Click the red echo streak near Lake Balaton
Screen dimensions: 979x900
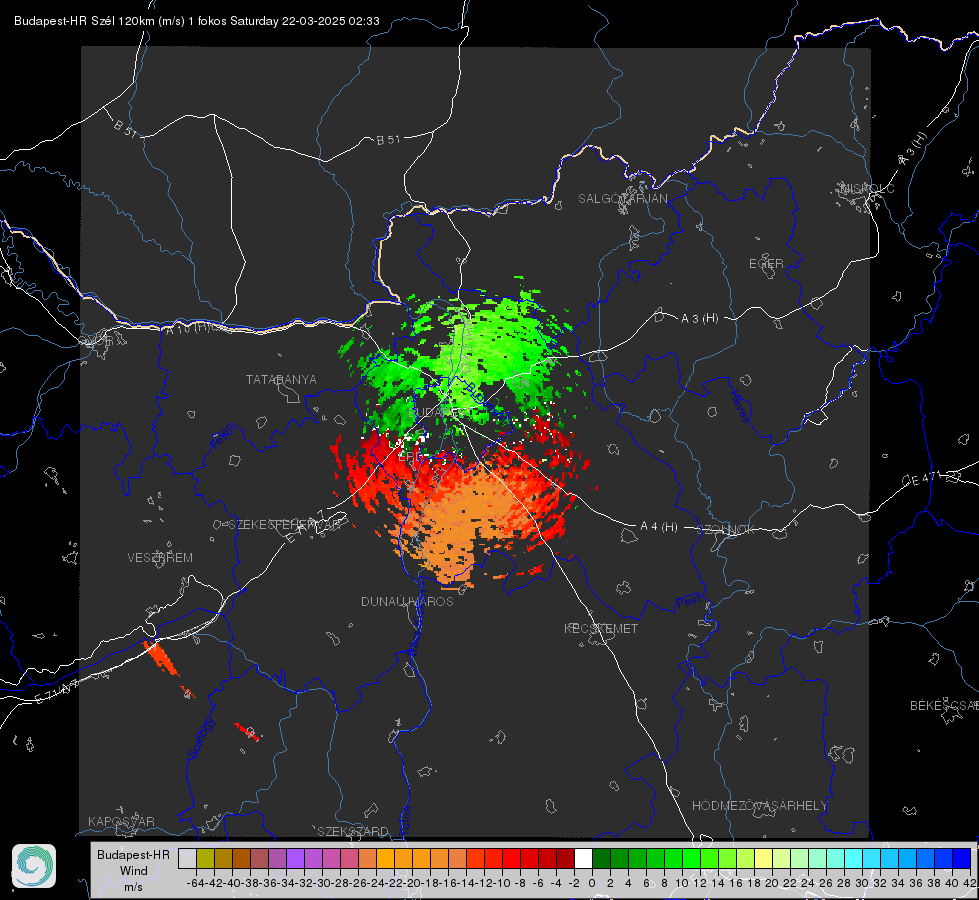[161, 658]
